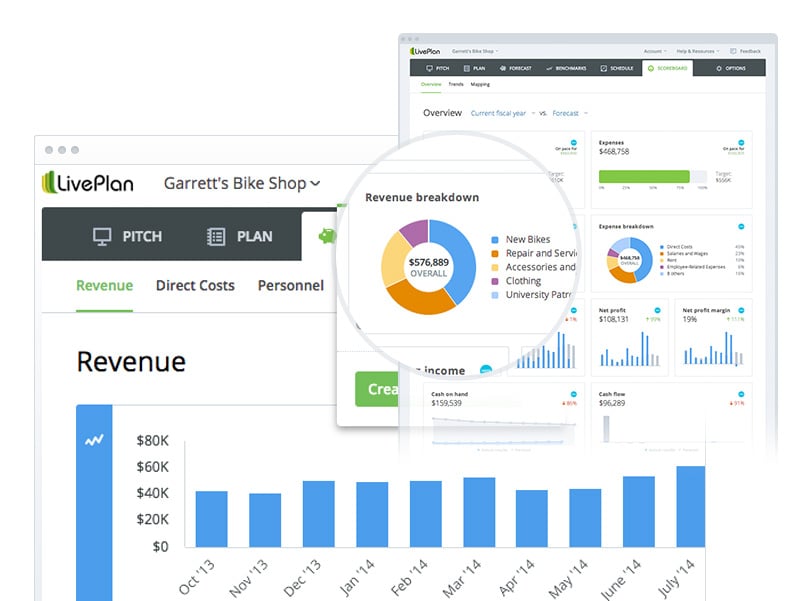Click the 19% Net profit margin value
This screenshot has width=808, height=601.
coord(689,320)
